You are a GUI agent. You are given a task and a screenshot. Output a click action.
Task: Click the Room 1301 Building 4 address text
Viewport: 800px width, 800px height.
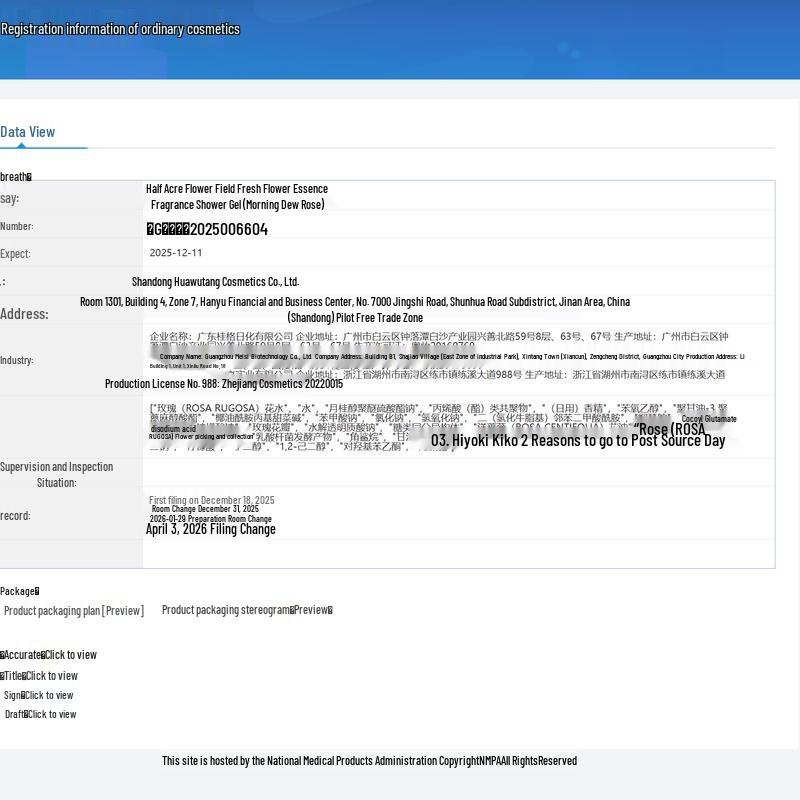pyautogui.click(x=355, y=310)
